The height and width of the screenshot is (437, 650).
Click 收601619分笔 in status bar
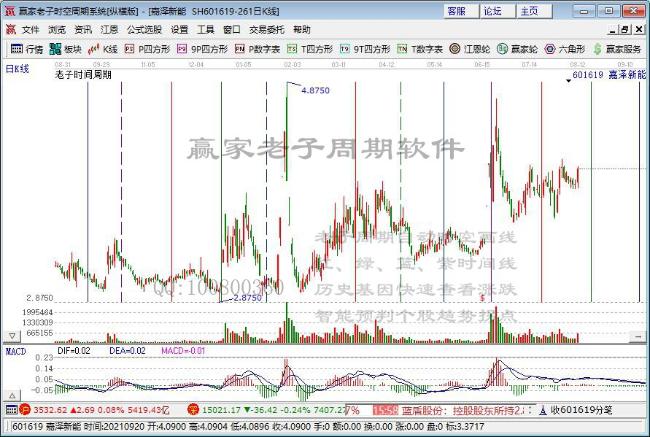[x=581, y=410]
